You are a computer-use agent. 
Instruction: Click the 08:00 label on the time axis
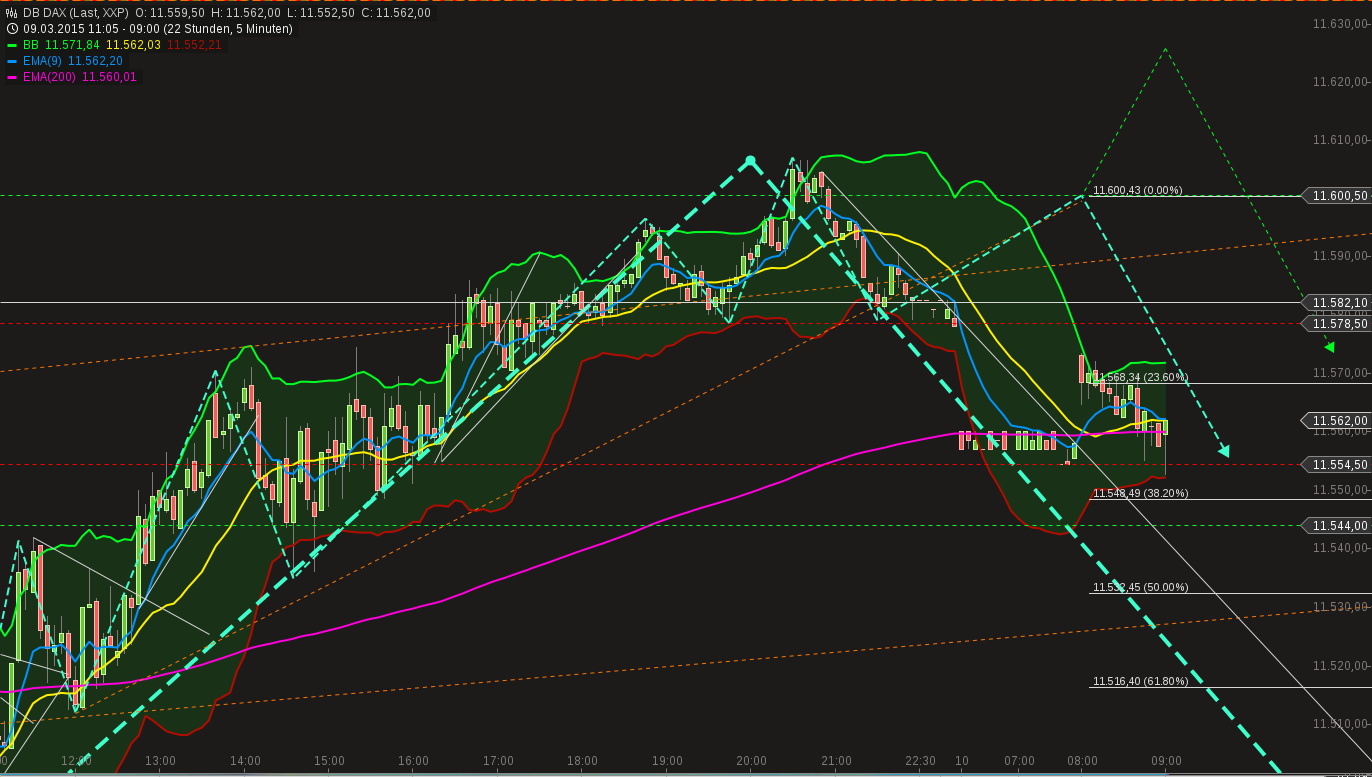coord(1082,761)
